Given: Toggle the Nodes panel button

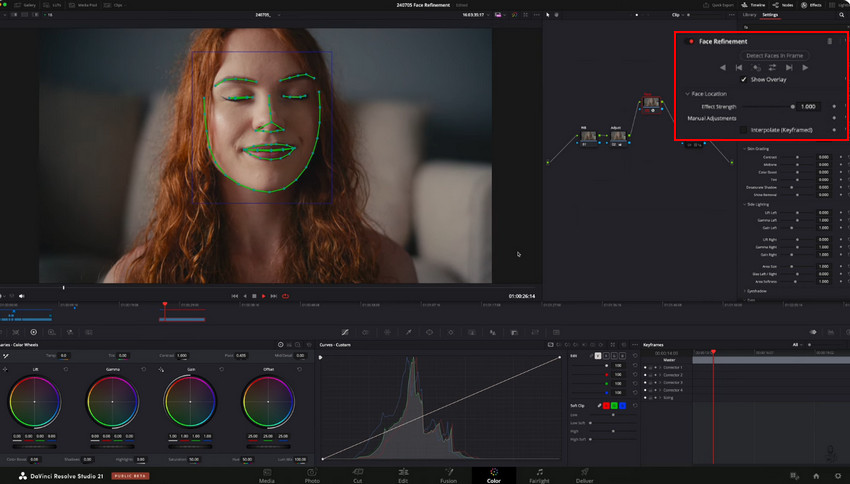Looking at the screenshot, I should pyautogui.click(x=783, y=5).
